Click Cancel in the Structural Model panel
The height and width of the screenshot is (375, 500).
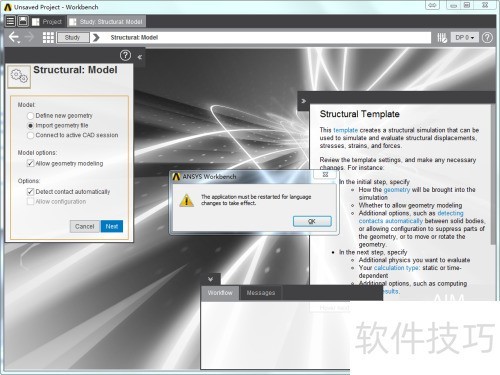pos(84,226)
